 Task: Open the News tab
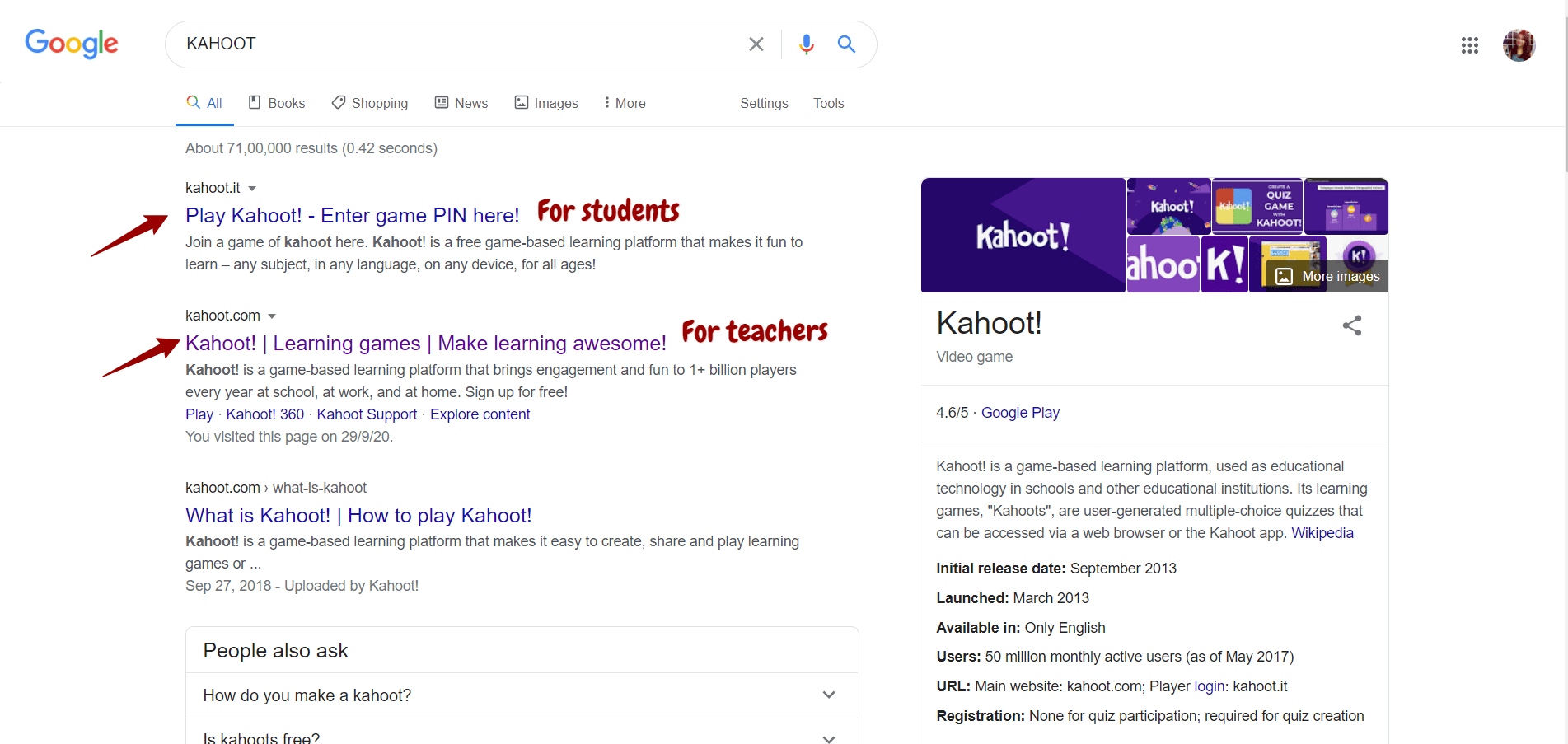tap(461, 102)
